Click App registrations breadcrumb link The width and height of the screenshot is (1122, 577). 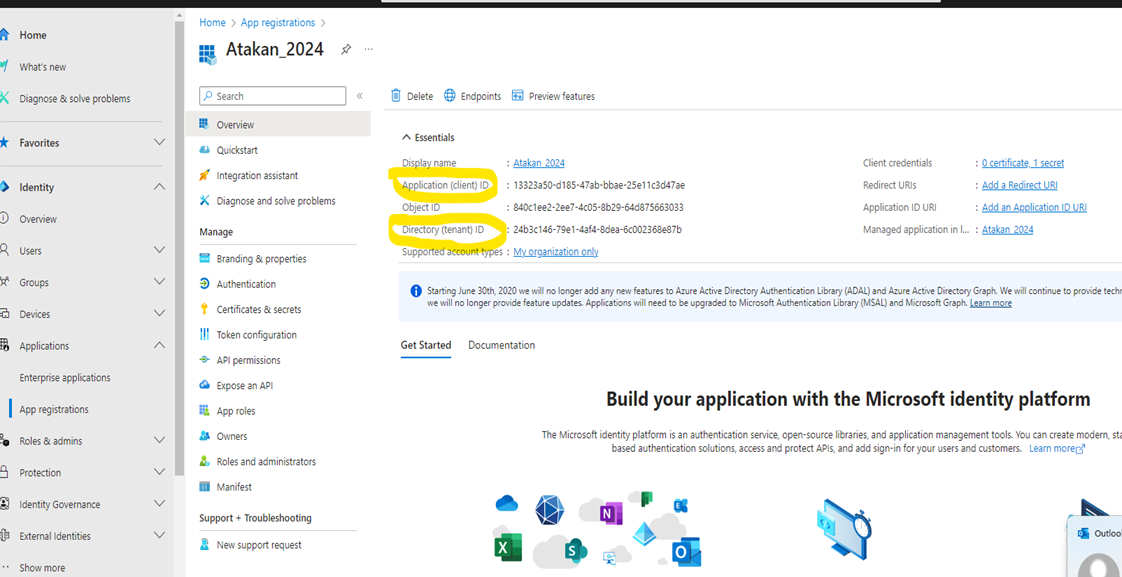278,23
